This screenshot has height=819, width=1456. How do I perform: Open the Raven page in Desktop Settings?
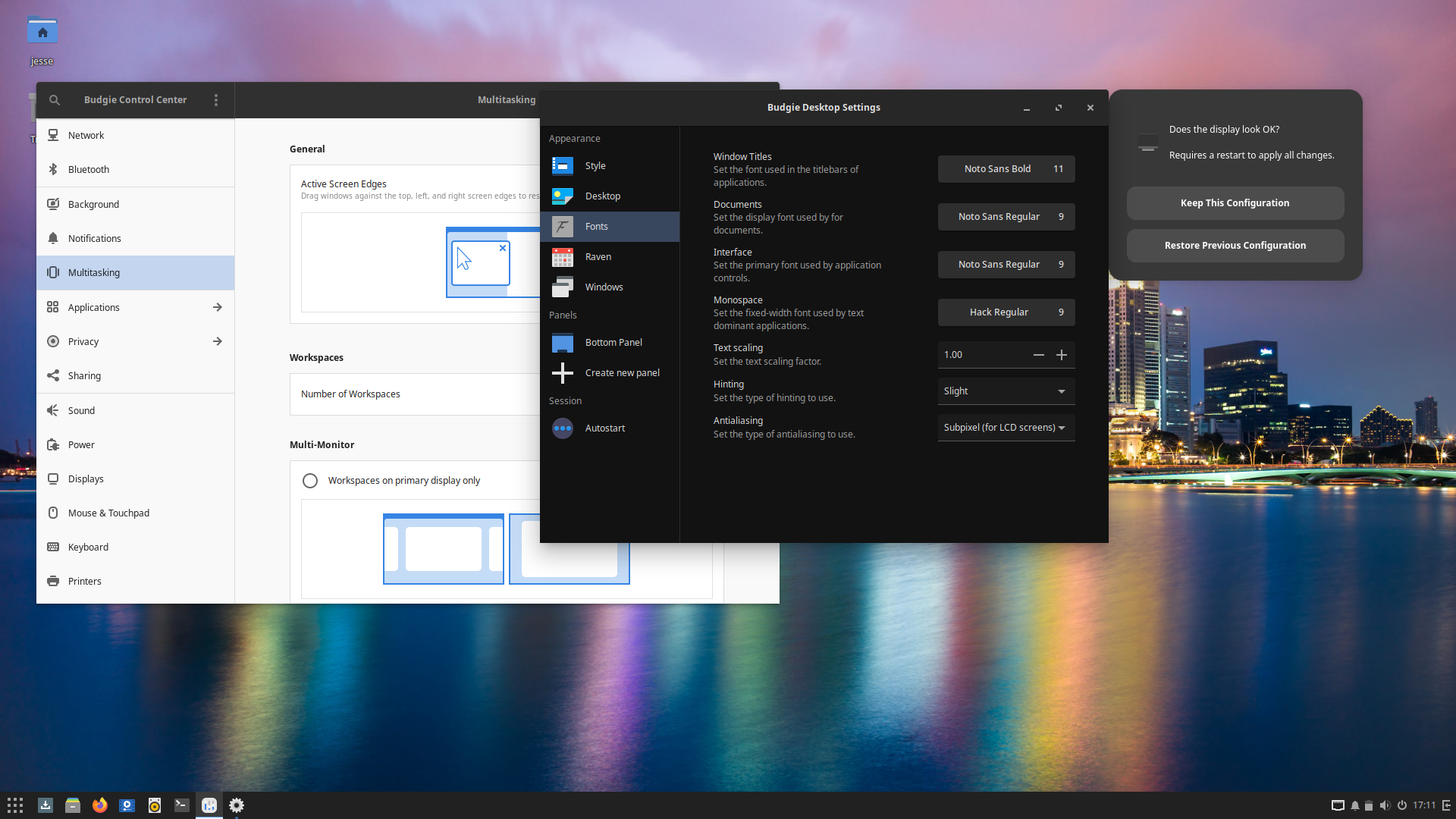coord(610,257)
